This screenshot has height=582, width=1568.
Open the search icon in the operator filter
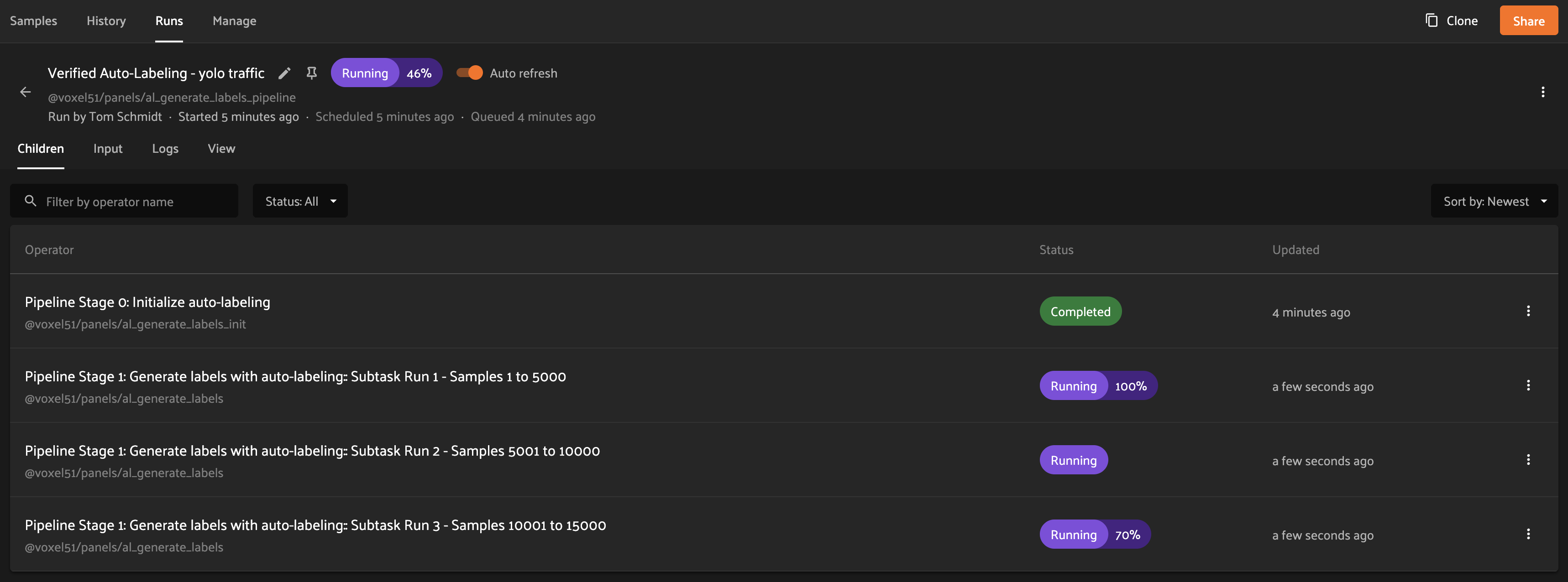tap(31, 201)
